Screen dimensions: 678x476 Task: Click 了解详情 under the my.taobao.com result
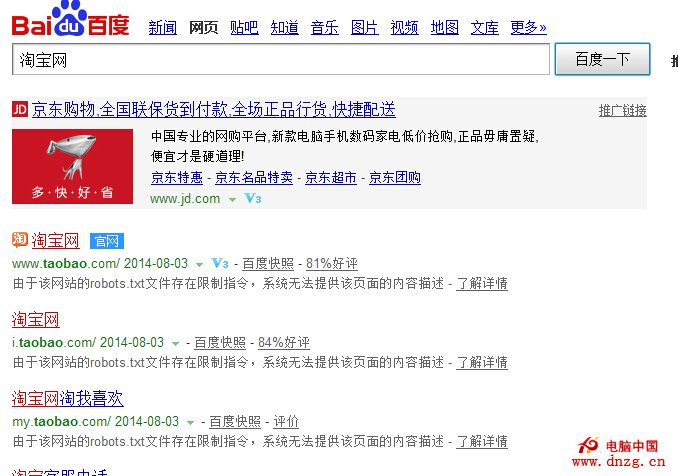[482, 441]
